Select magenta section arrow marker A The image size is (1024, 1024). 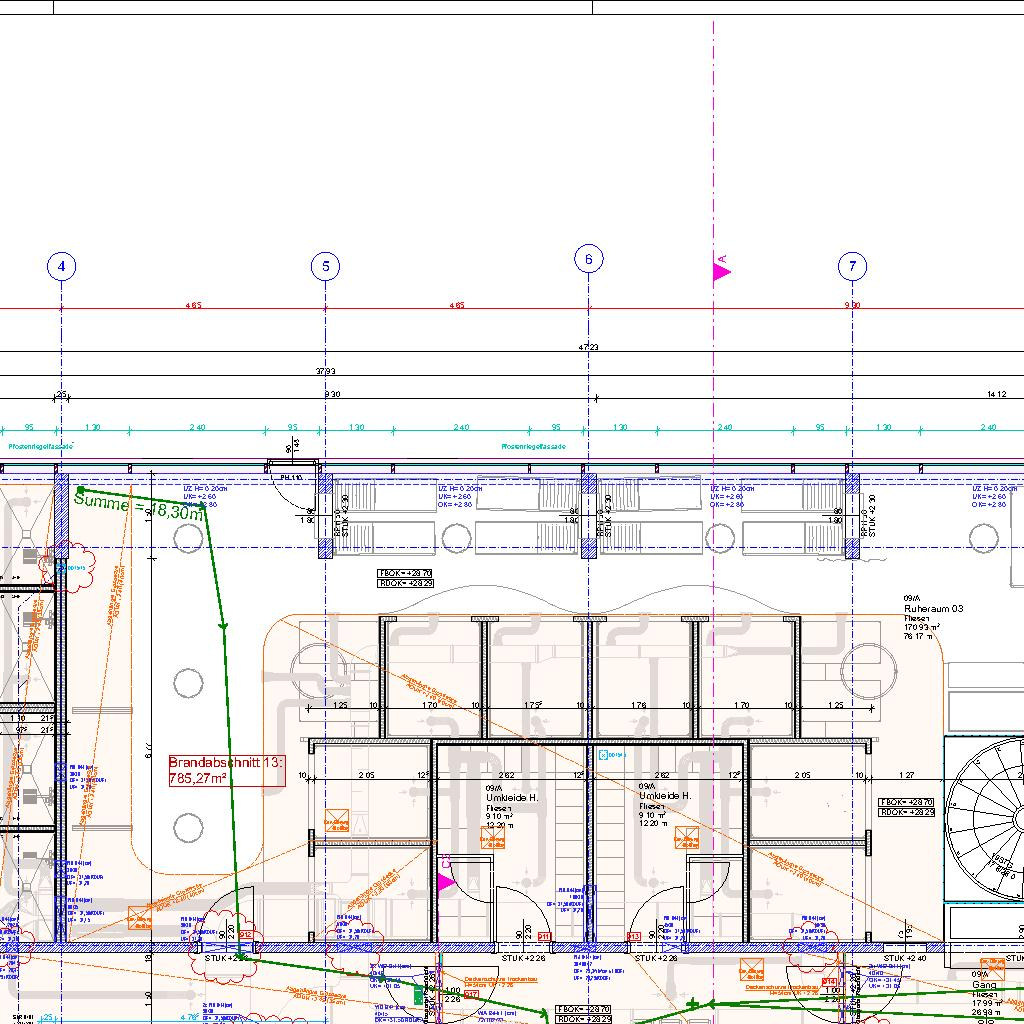[721, 270]
